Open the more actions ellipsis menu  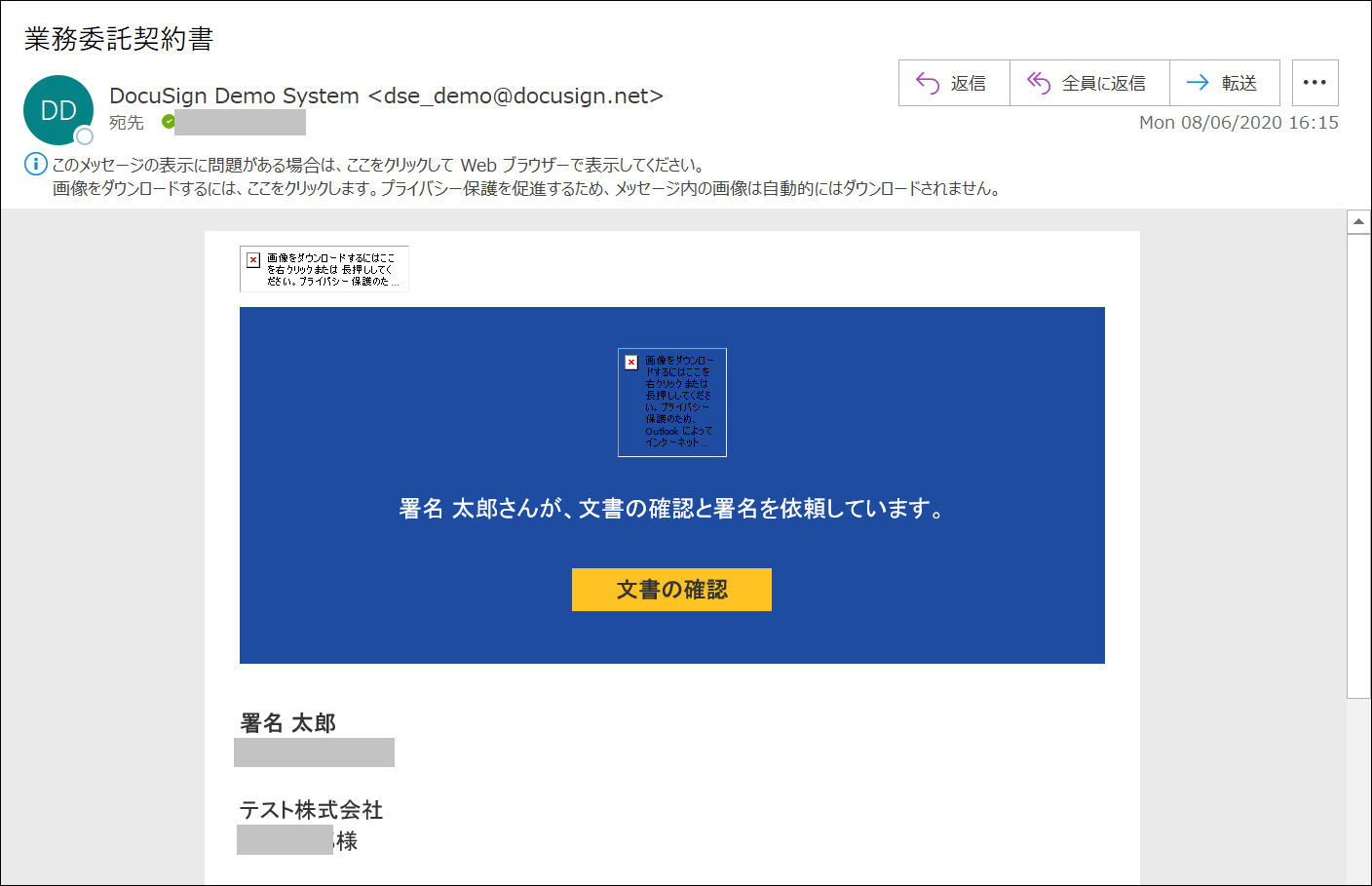(1315, 83)
